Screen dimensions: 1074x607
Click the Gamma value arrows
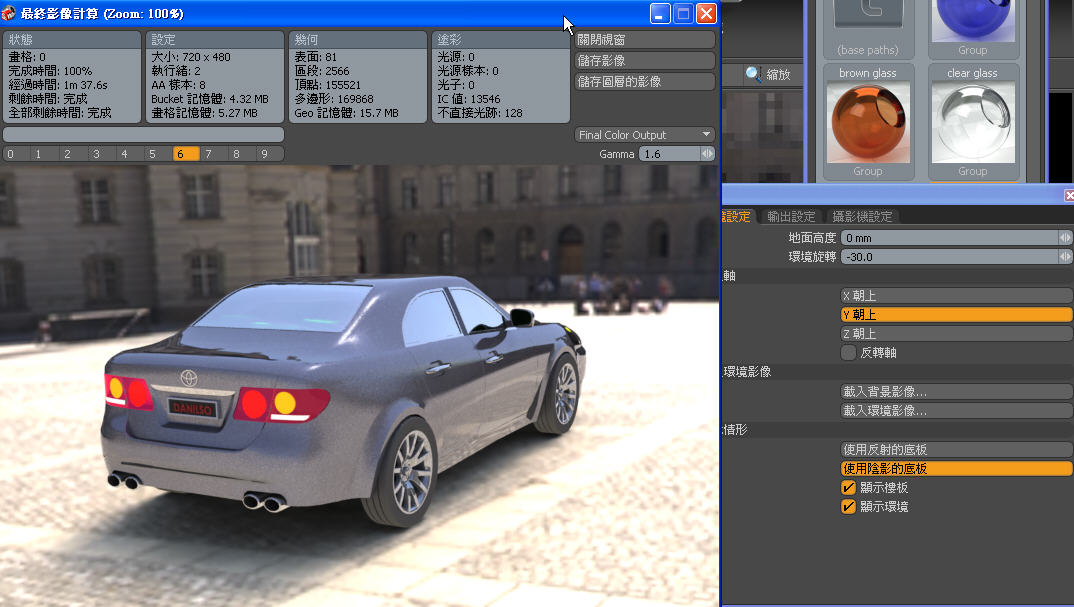708,154
